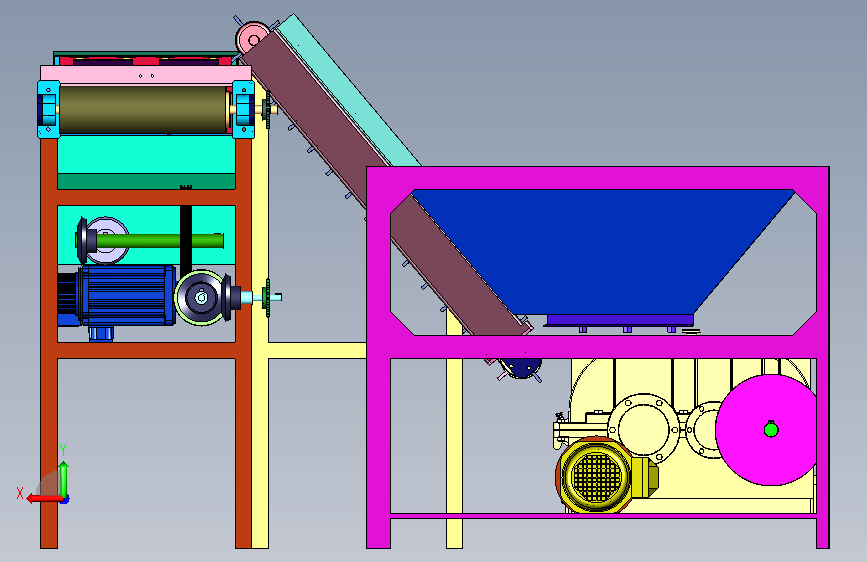Screen dimensions: 867x562
Task: Select the green-rimmed pulley beside motor
Action: (x=200, y=298)
